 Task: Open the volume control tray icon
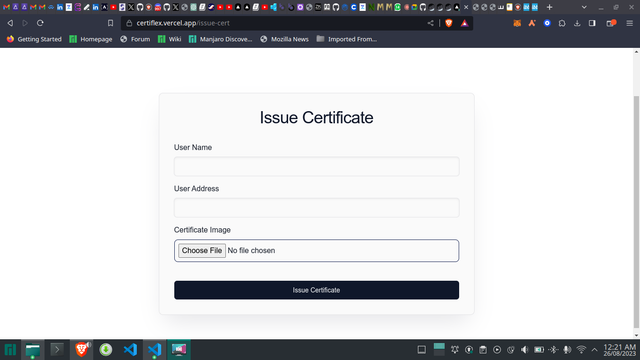click(524, 350)
